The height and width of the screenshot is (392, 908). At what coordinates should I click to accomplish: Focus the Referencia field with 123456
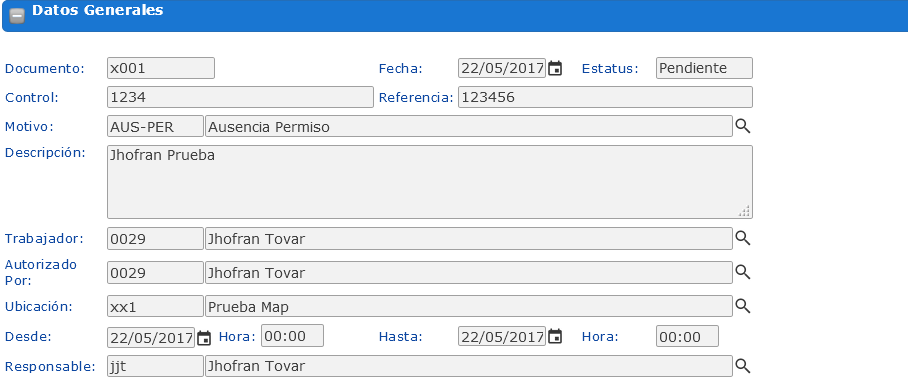pyautogui.click(x=605, y=97)
